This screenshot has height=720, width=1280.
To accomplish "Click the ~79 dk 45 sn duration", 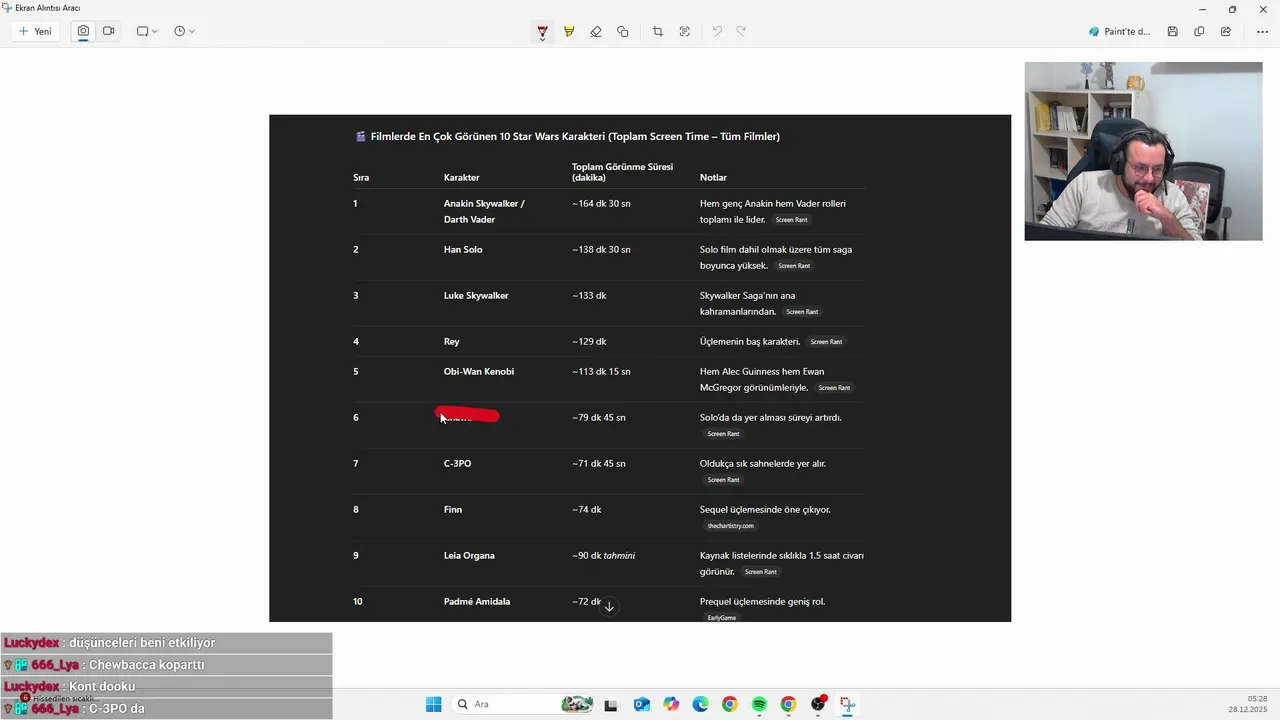I will pyautogui.click(x=599, y=417).
